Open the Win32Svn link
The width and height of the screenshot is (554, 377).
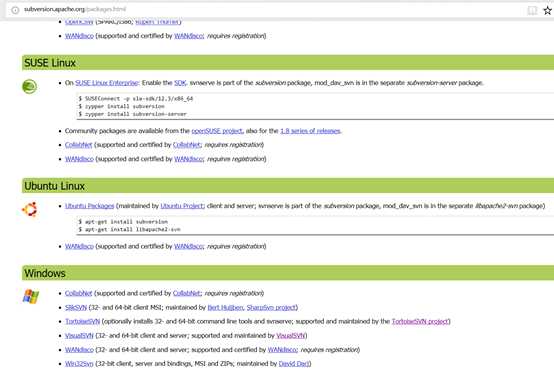point(79,364)
